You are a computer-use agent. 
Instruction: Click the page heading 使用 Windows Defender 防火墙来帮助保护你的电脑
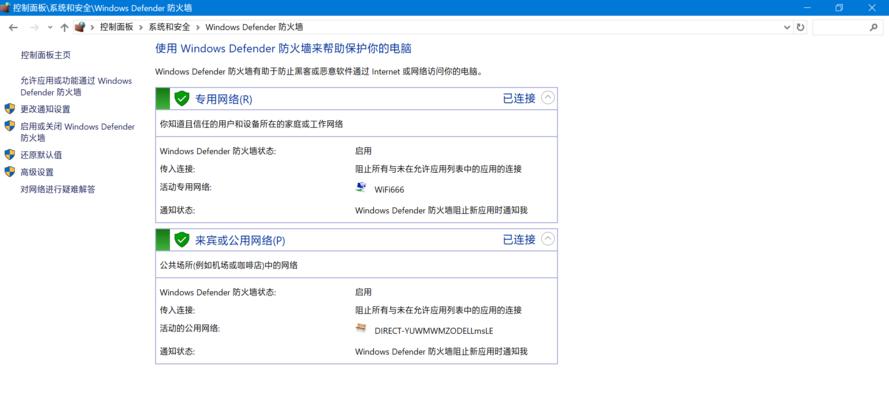[283, 49]
